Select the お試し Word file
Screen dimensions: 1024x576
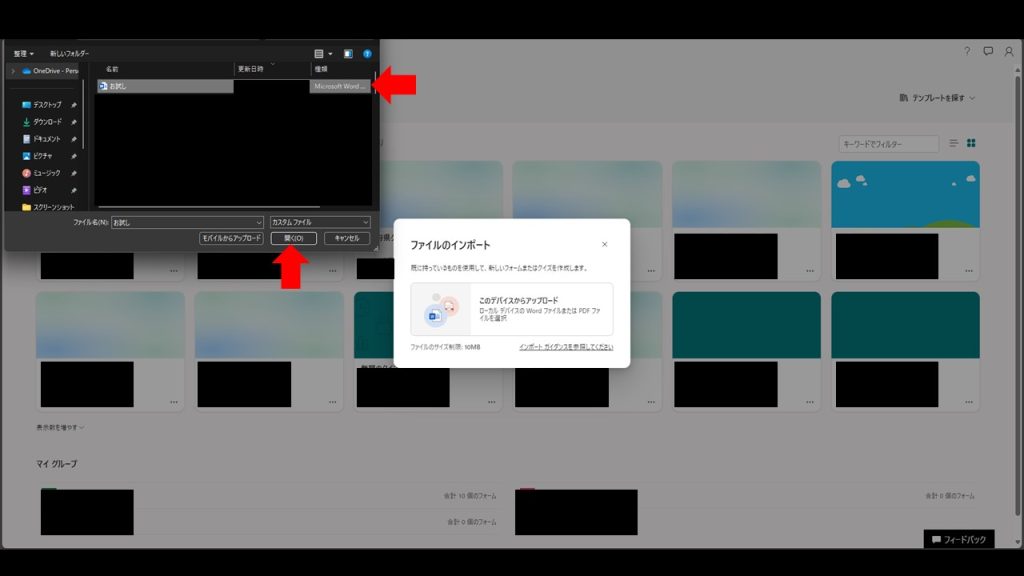tap(119, 86)
